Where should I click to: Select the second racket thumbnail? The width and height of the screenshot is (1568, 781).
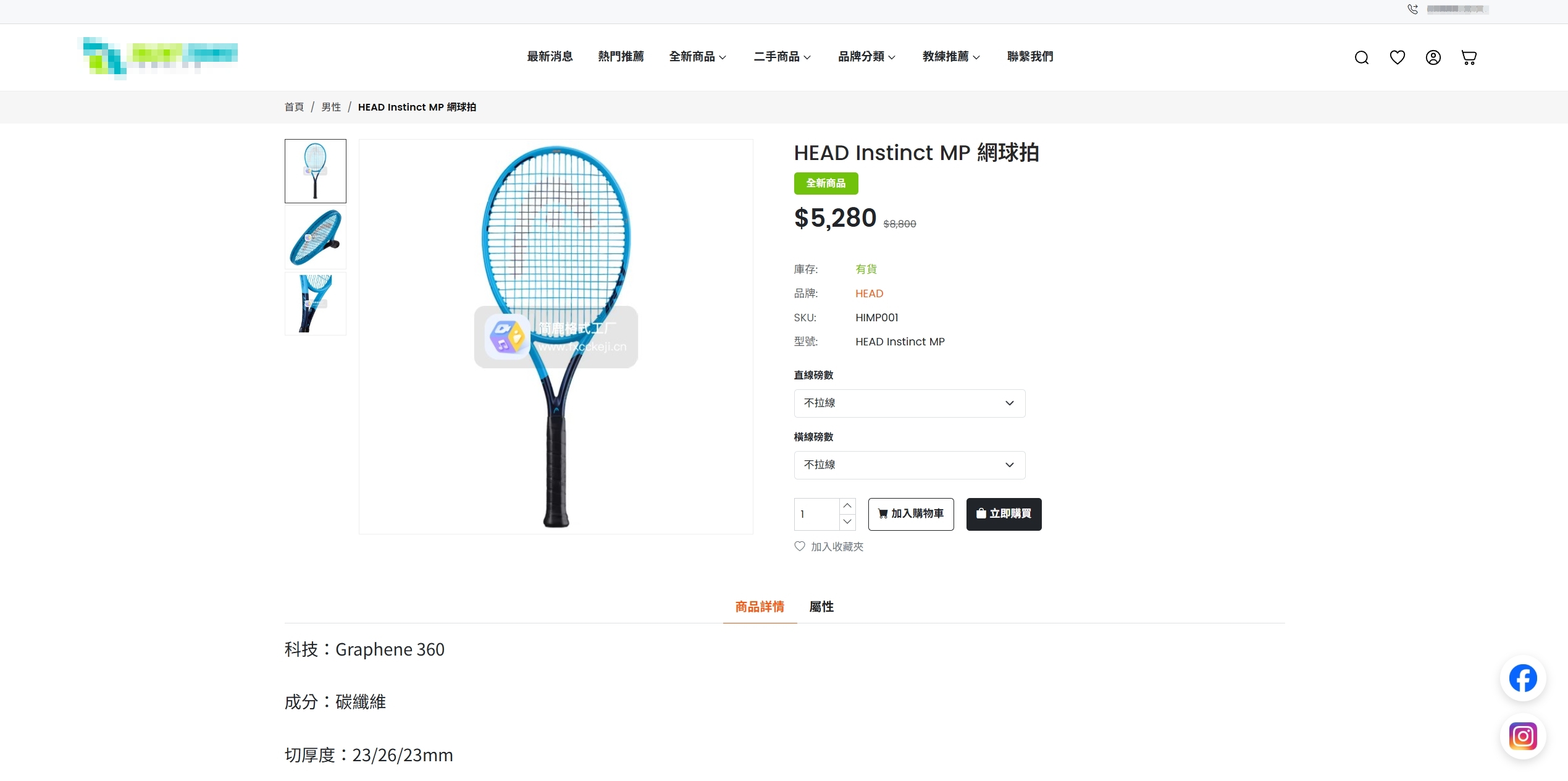tap(316, 238)
